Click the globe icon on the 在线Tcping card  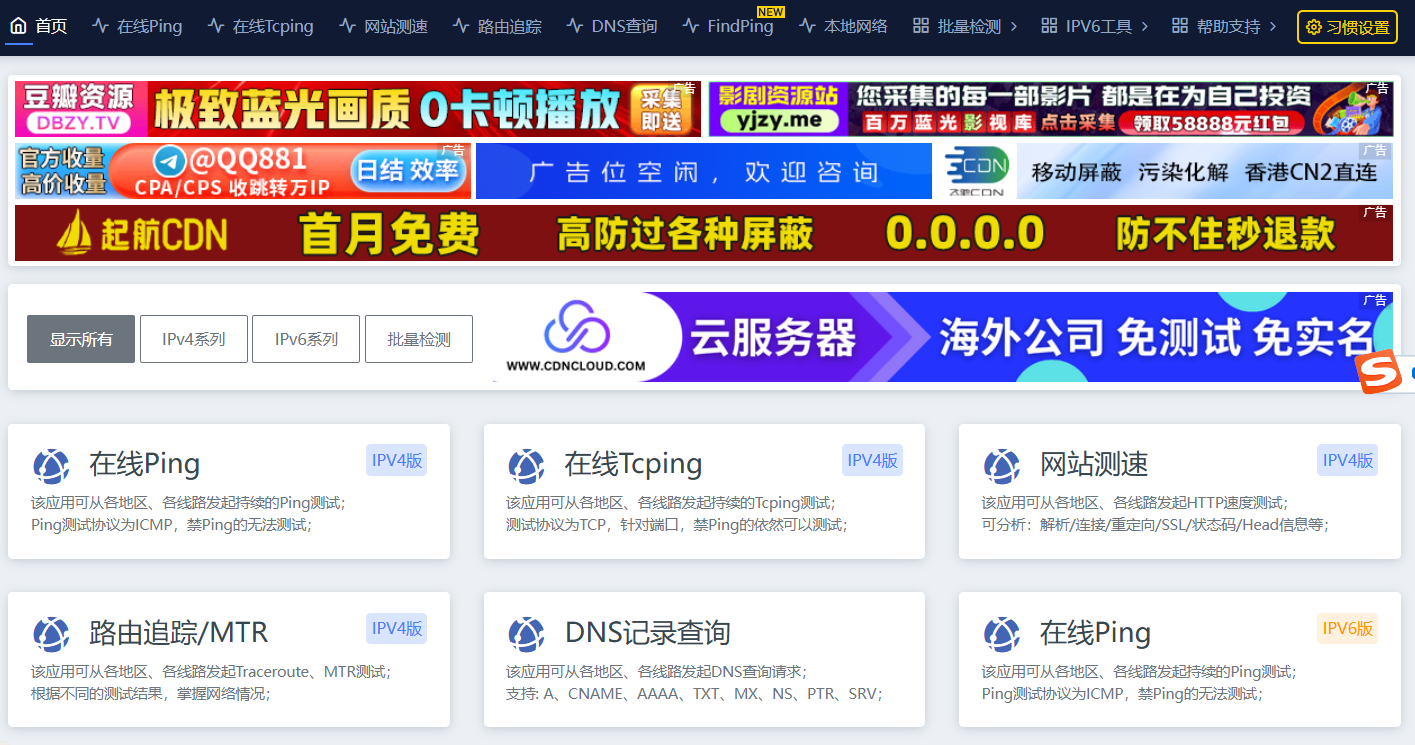click(526, 466)
